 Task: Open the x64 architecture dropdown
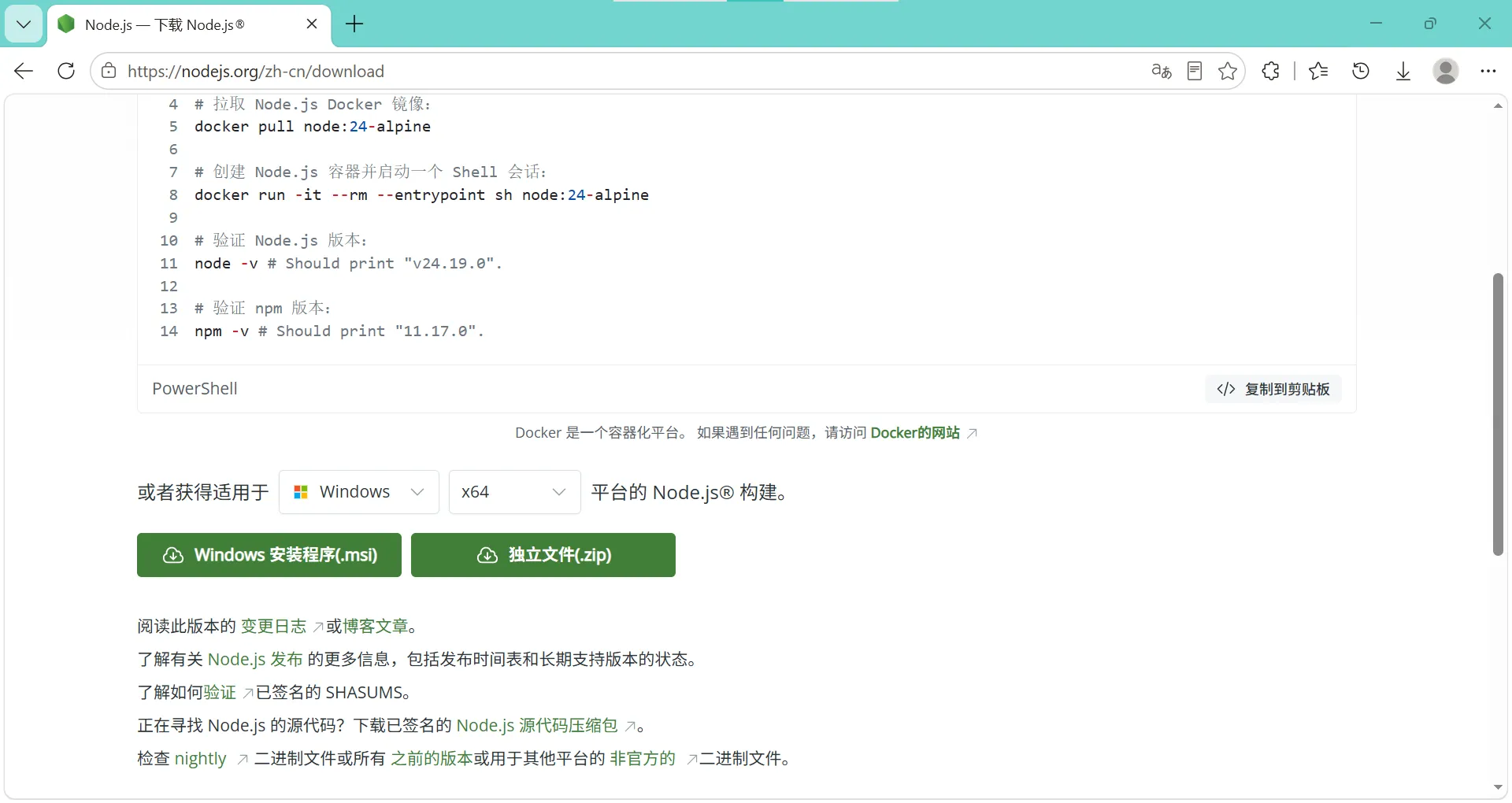point(515,492)
